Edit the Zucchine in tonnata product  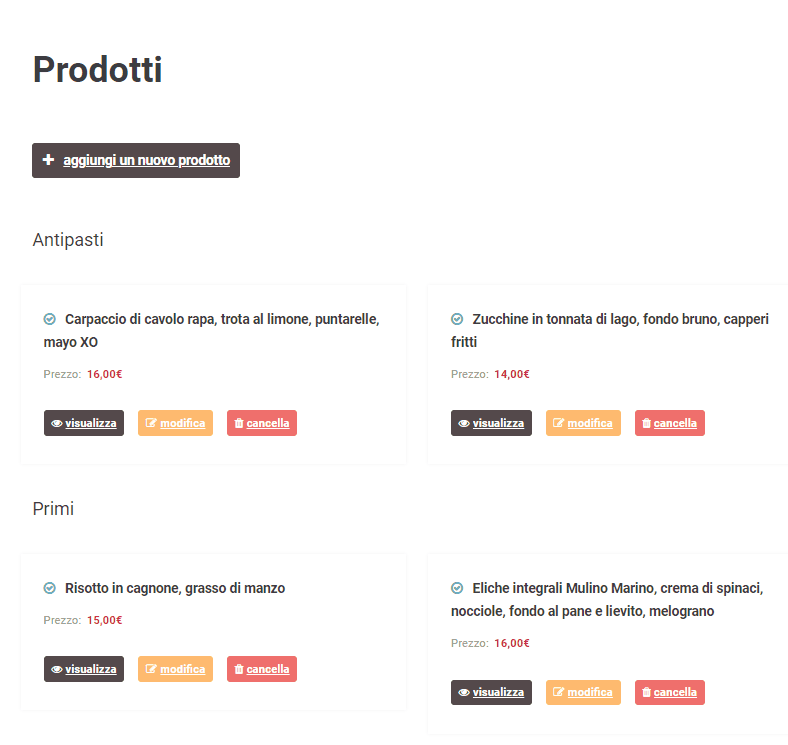(583, 423)
